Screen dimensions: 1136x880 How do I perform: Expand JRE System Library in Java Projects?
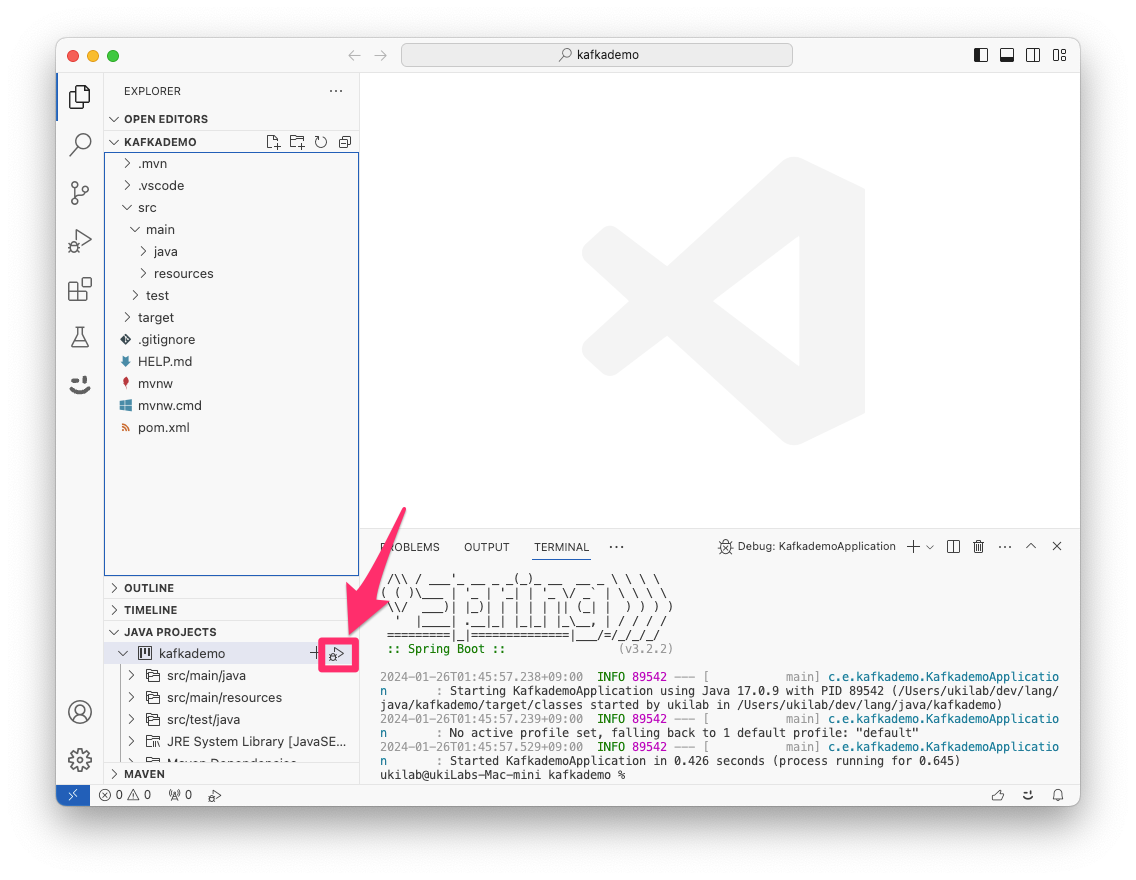pyautogui.click(x=232, y=742)
